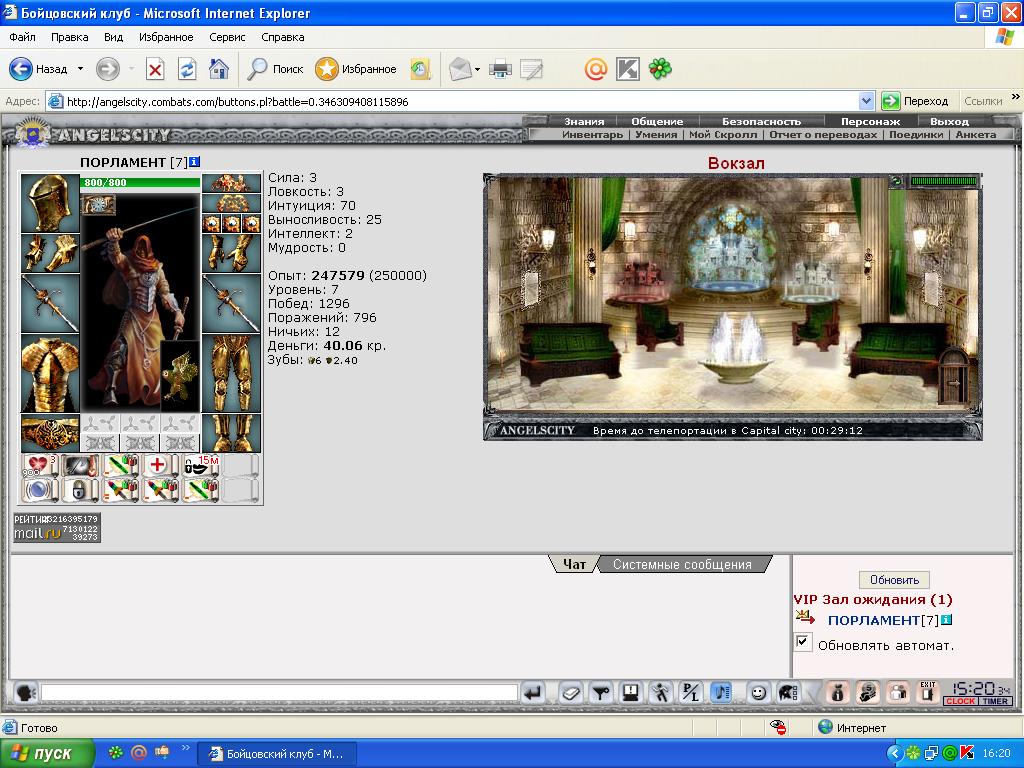The width and height of the screenshot is (1024, 768).
Task: Use the red cross scroll
Action: point(159,466)
